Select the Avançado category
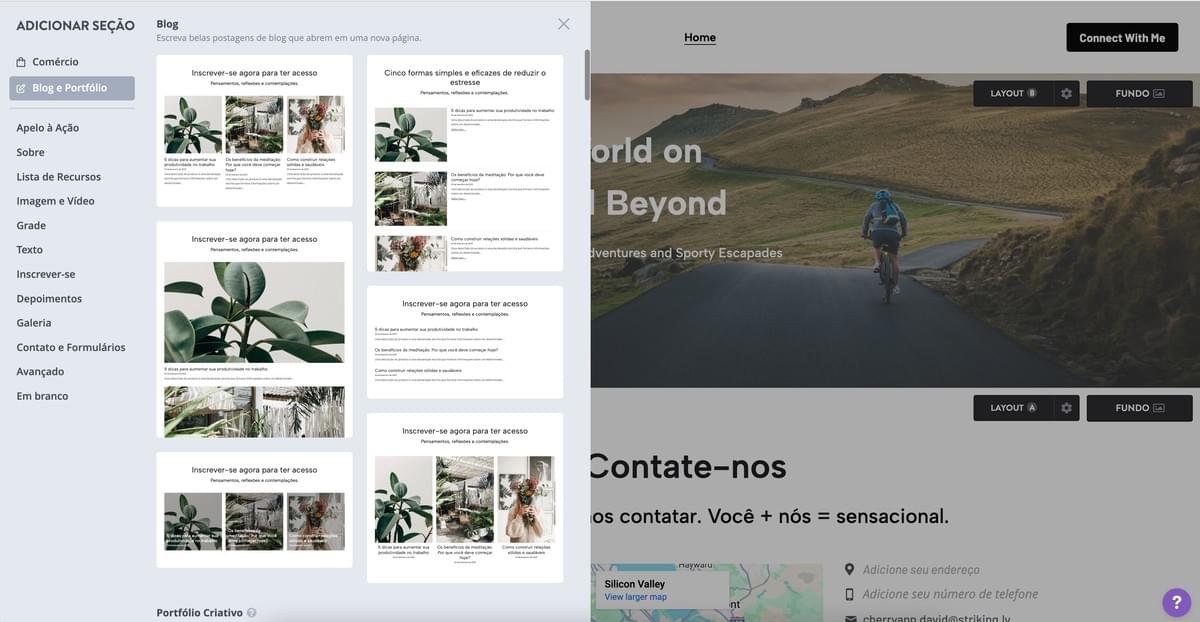The width and height of the screenshot is (1200, 622). point(40,372)
